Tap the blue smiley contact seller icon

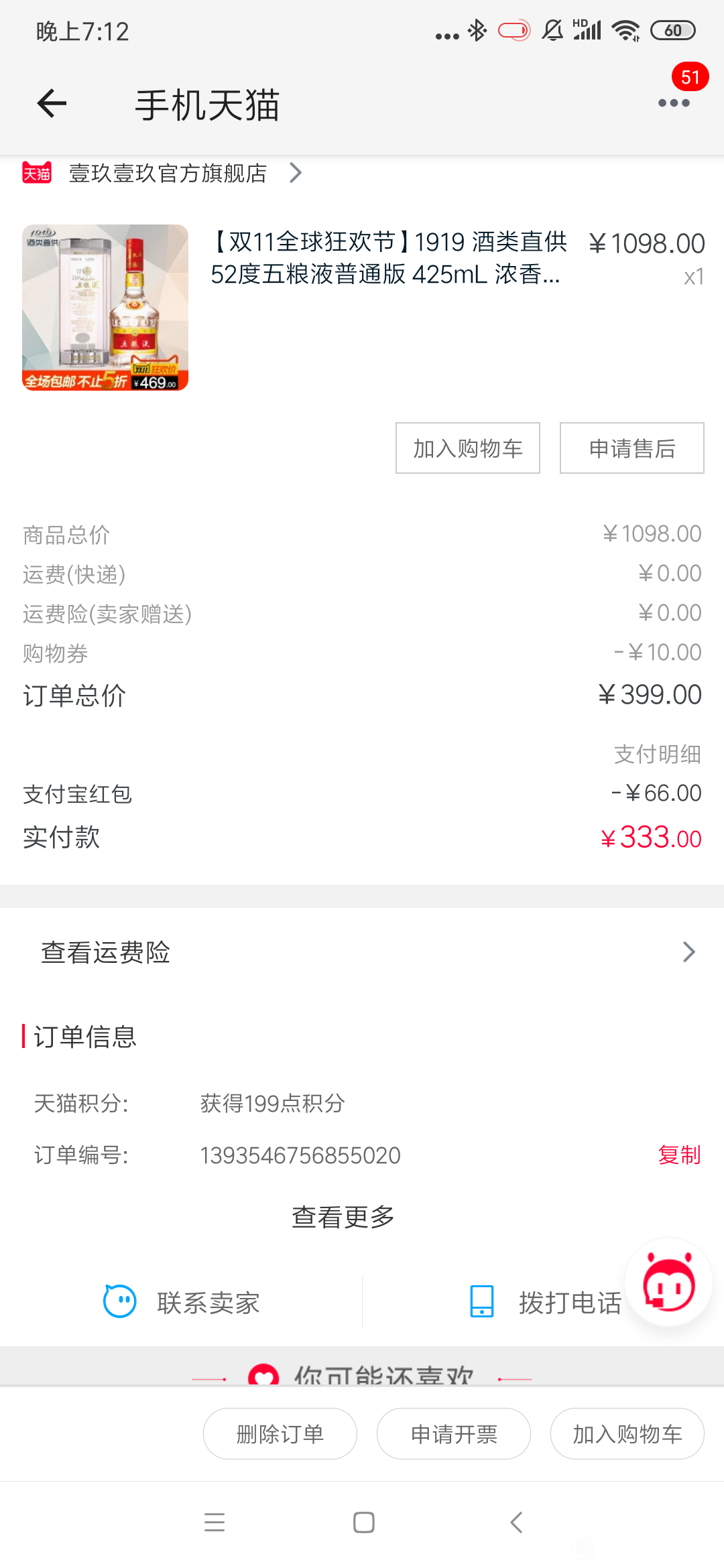coord(120,1302)
